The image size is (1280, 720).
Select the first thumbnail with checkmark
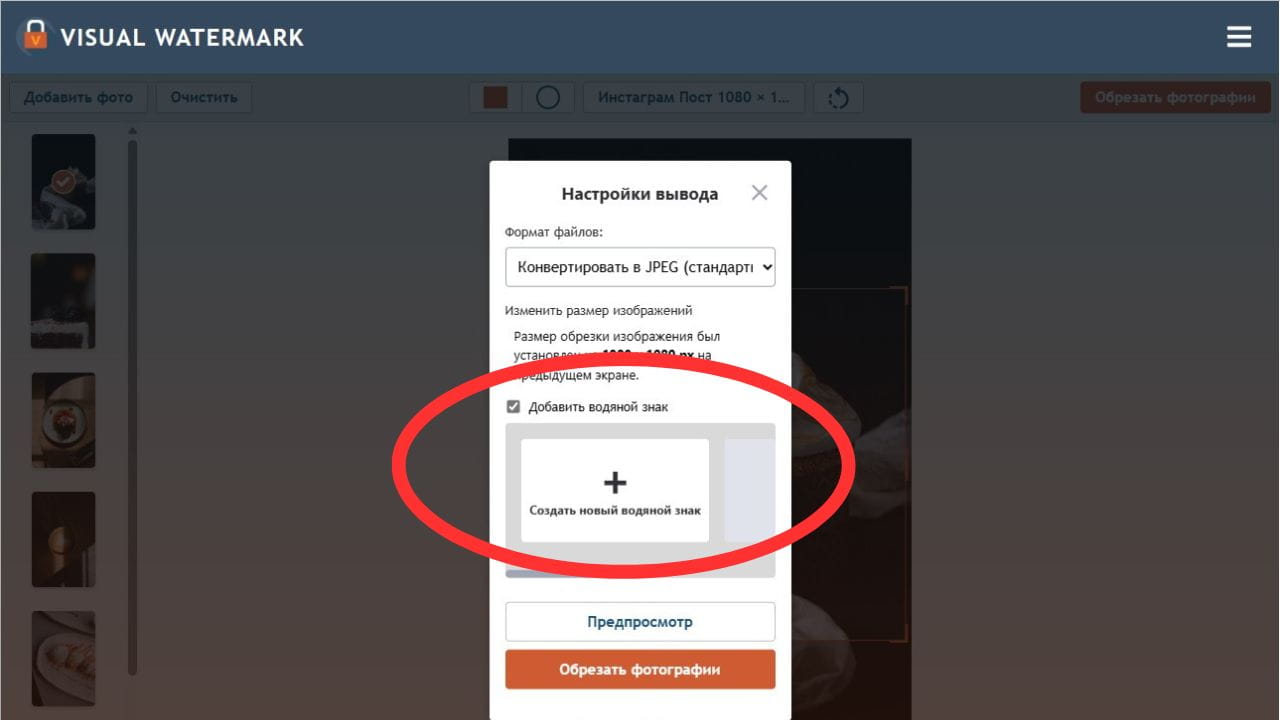(x=63, y=182)
